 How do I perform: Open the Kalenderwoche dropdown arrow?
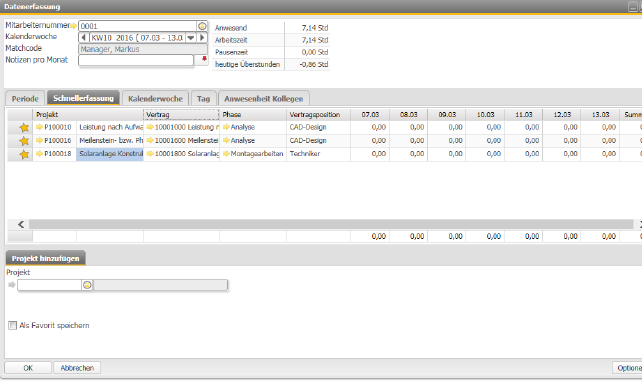click(x=191, y=38)
